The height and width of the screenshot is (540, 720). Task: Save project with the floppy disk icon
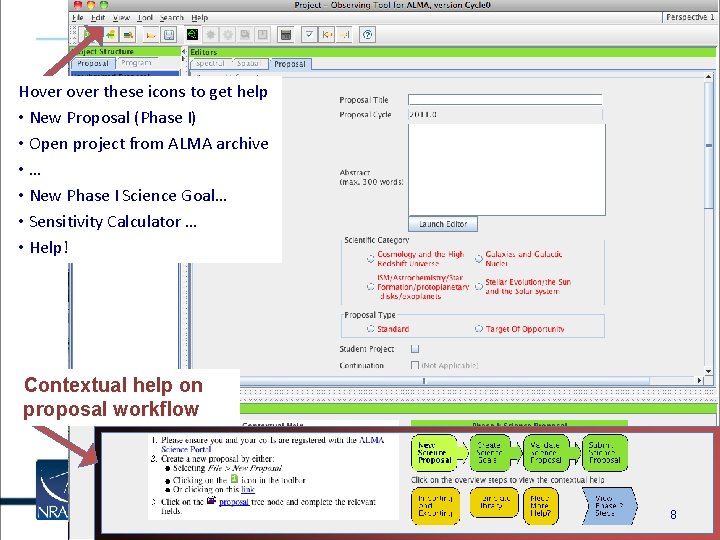(x=169, y=34)
